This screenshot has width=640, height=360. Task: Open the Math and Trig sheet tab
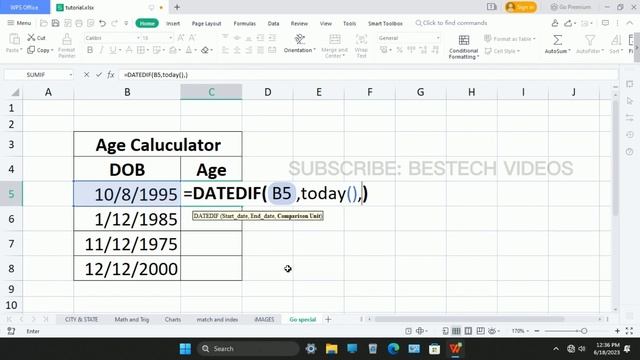point(132,320)
